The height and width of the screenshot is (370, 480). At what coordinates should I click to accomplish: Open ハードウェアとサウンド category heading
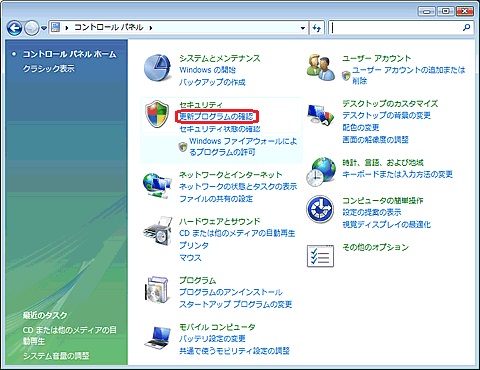pyautogui.click(x=219, y=221)
